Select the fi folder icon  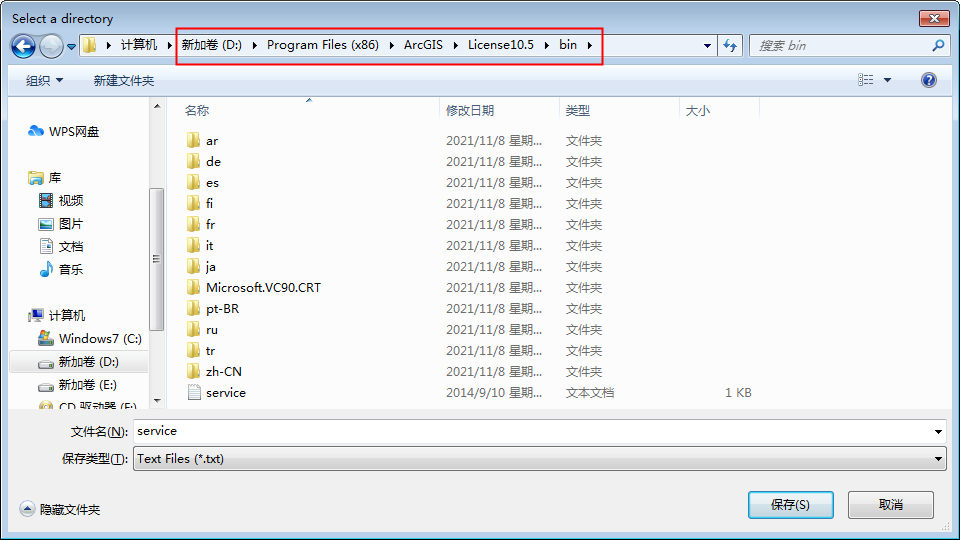pyautogui.click(x=193, y=203)
